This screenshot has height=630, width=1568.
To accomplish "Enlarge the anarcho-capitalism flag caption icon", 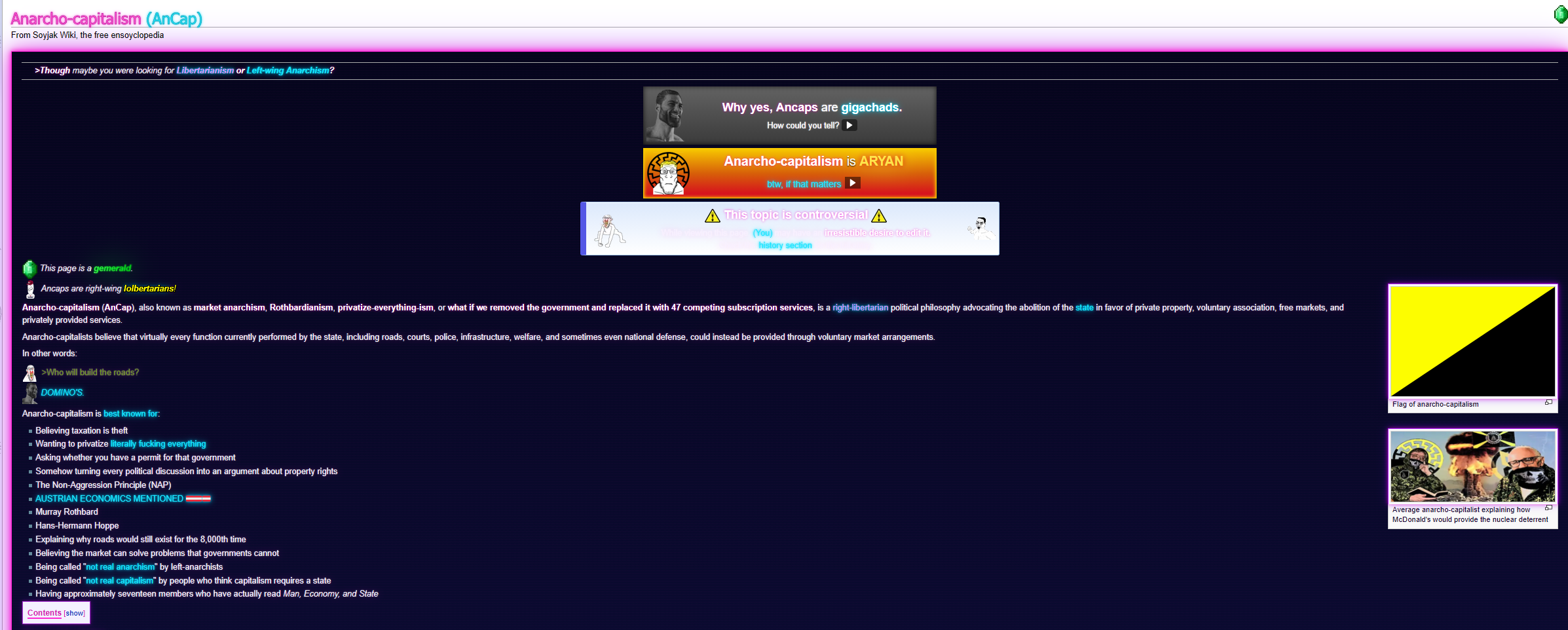I will click(1548, 402).
